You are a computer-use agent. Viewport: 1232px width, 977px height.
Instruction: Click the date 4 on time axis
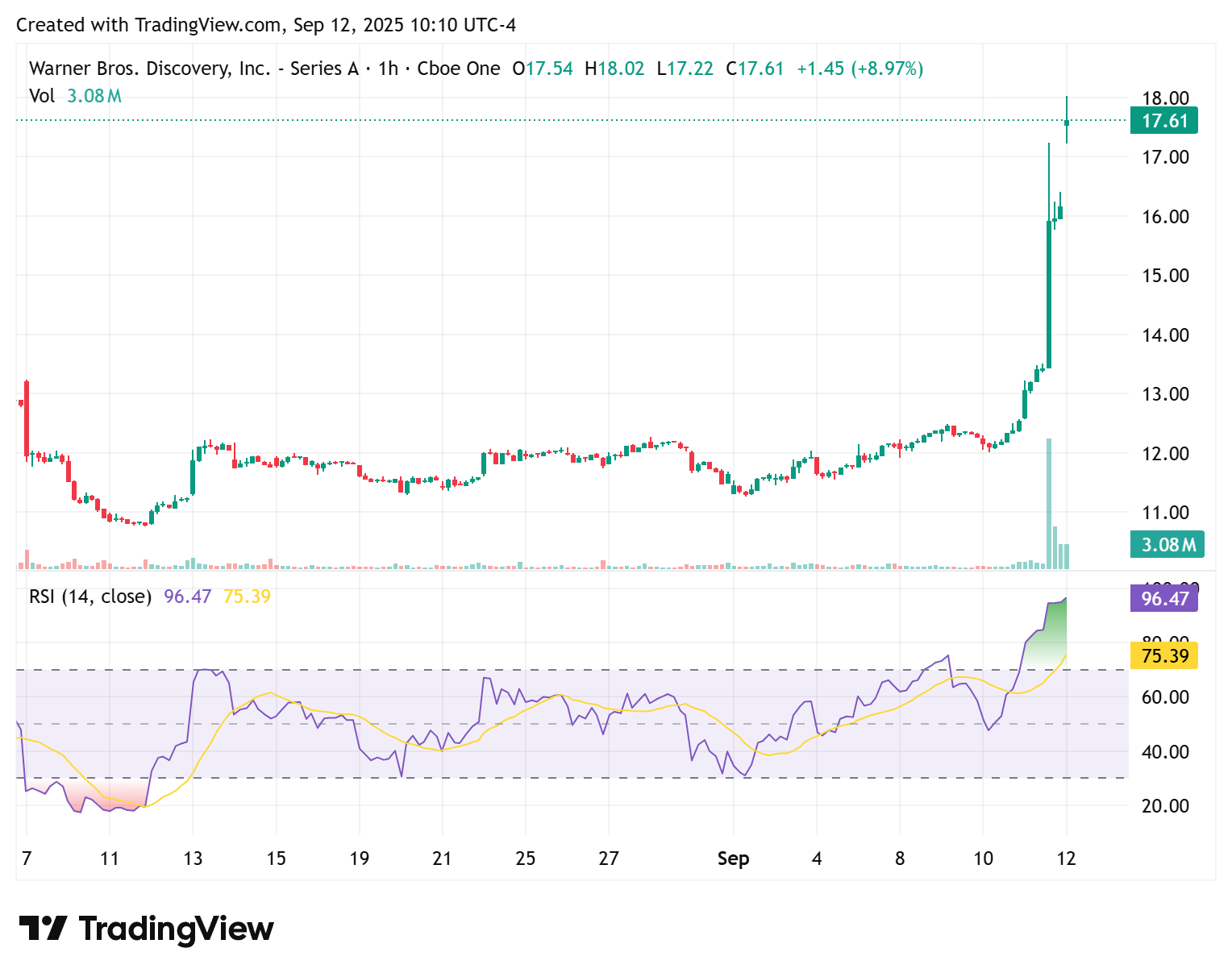pos(817,859)
